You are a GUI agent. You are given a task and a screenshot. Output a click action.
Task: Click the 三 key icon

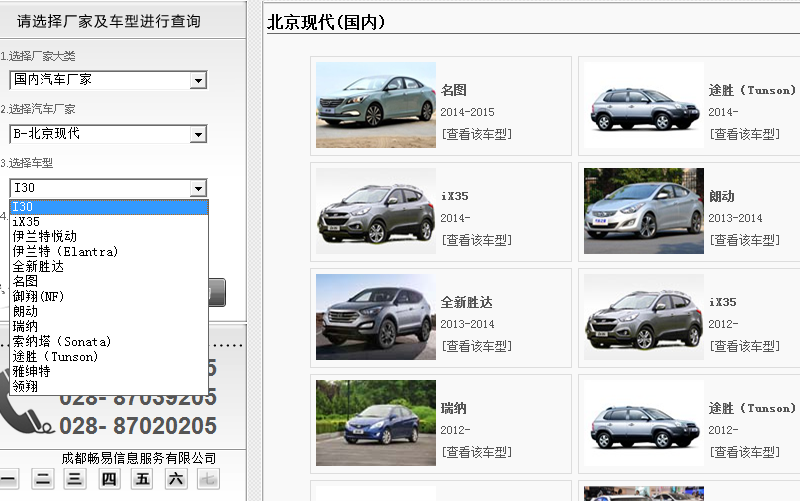[x=75, y=479]
